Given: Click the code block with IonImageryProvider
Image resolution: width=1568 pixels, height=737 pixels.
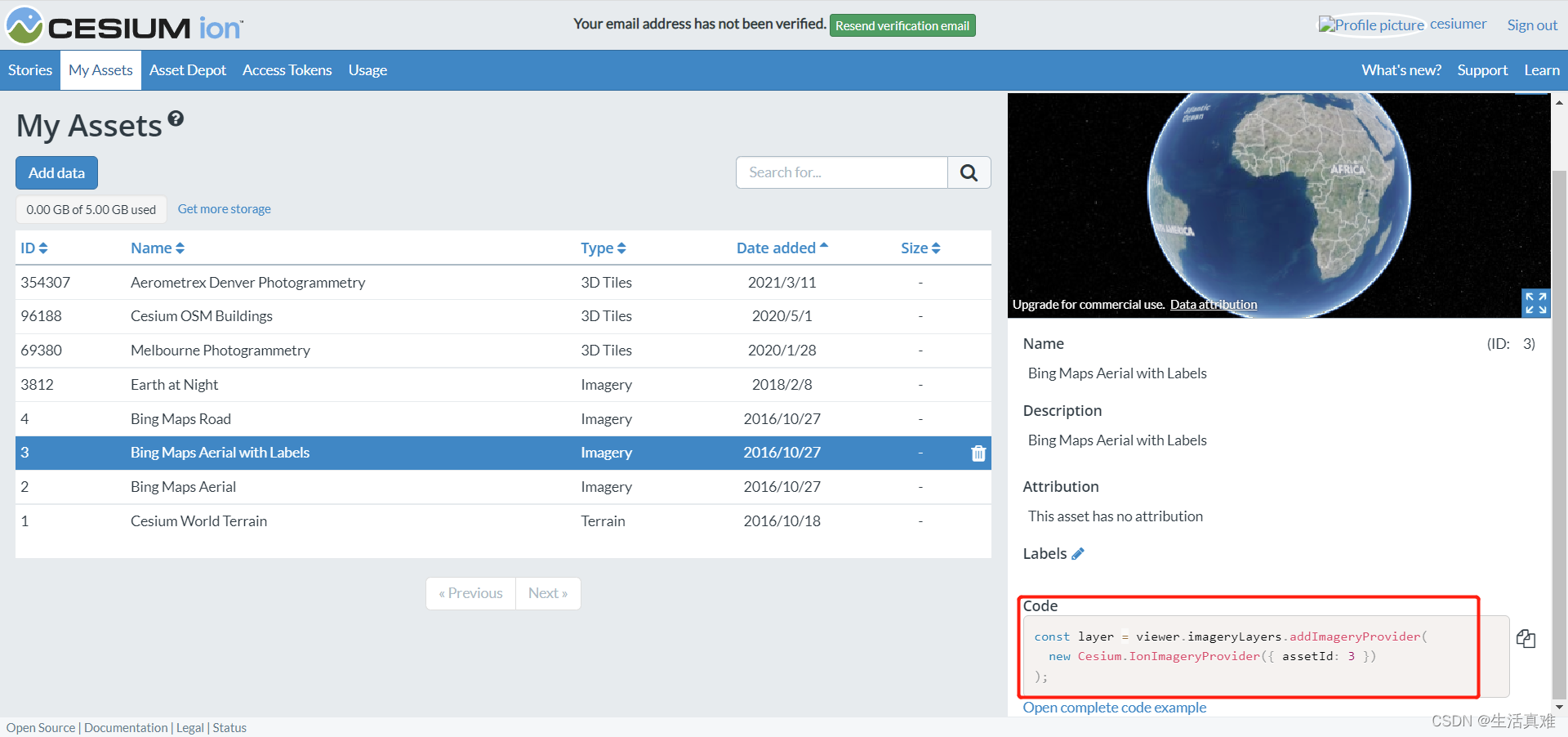Looking at the screenshot, I should tap(1266, 656).
